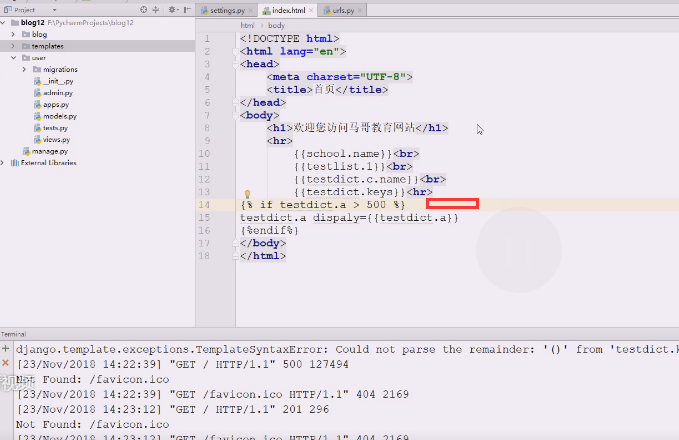
Task: Hide the Project panel with the hide icon
Action: tap(187, 9)
